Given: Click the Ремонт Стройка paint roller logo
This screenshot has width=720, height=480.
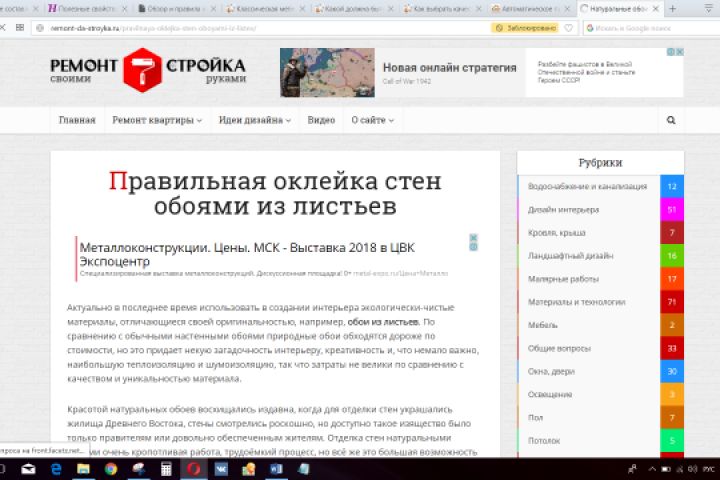Looking at the screenshot, I should 142,70.
